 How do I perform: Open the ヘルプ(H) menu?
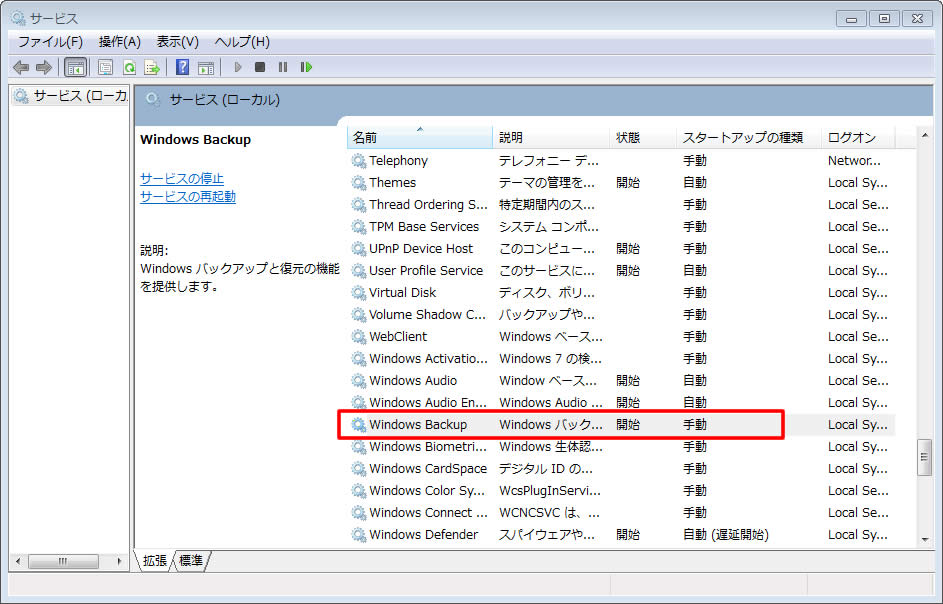(242, 42)
